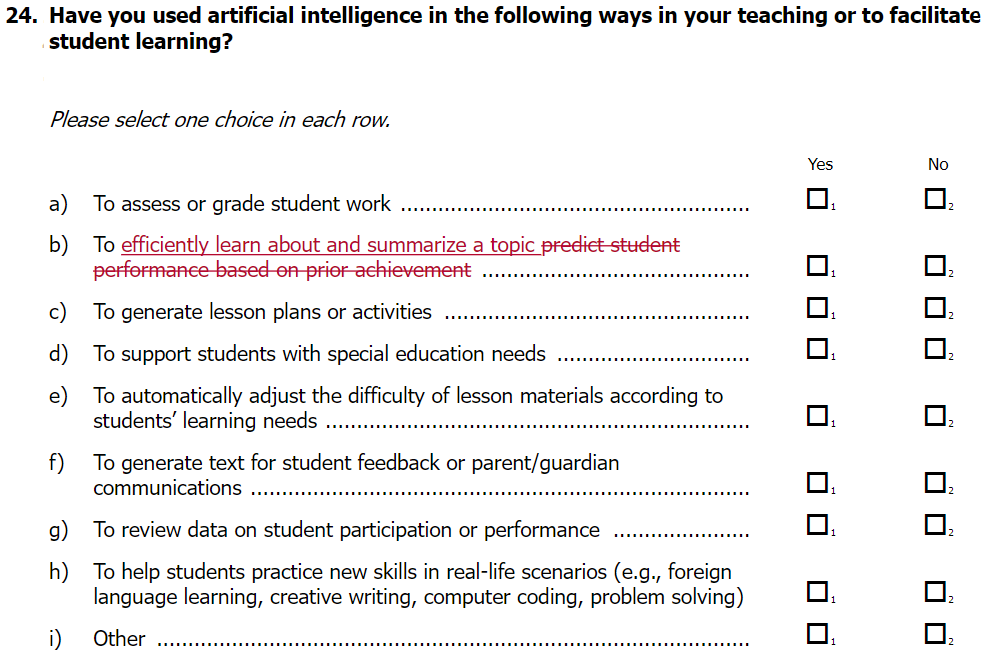Tick Yes for generate lesson plans or activities
The width and height of the screenshot is (982, 658).
[x=818, y=308]
